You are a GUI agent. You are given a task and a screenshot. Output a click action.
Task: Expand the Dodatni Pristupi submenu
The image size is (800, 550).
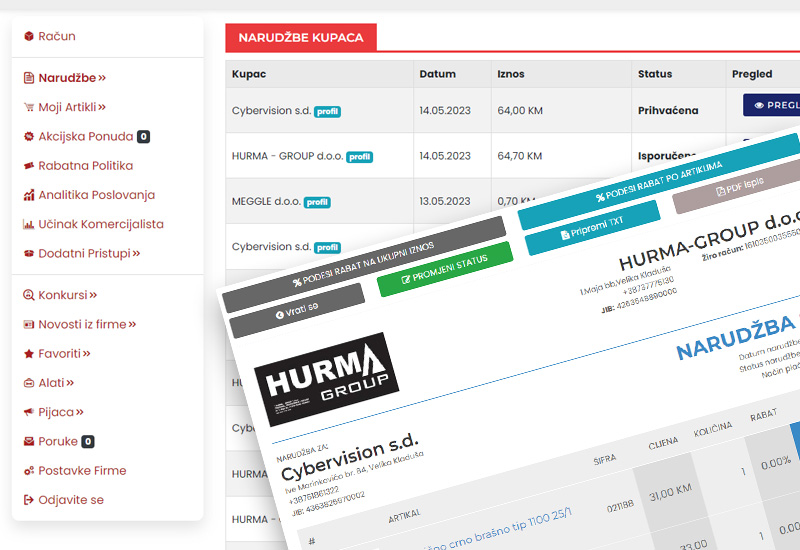89,253
